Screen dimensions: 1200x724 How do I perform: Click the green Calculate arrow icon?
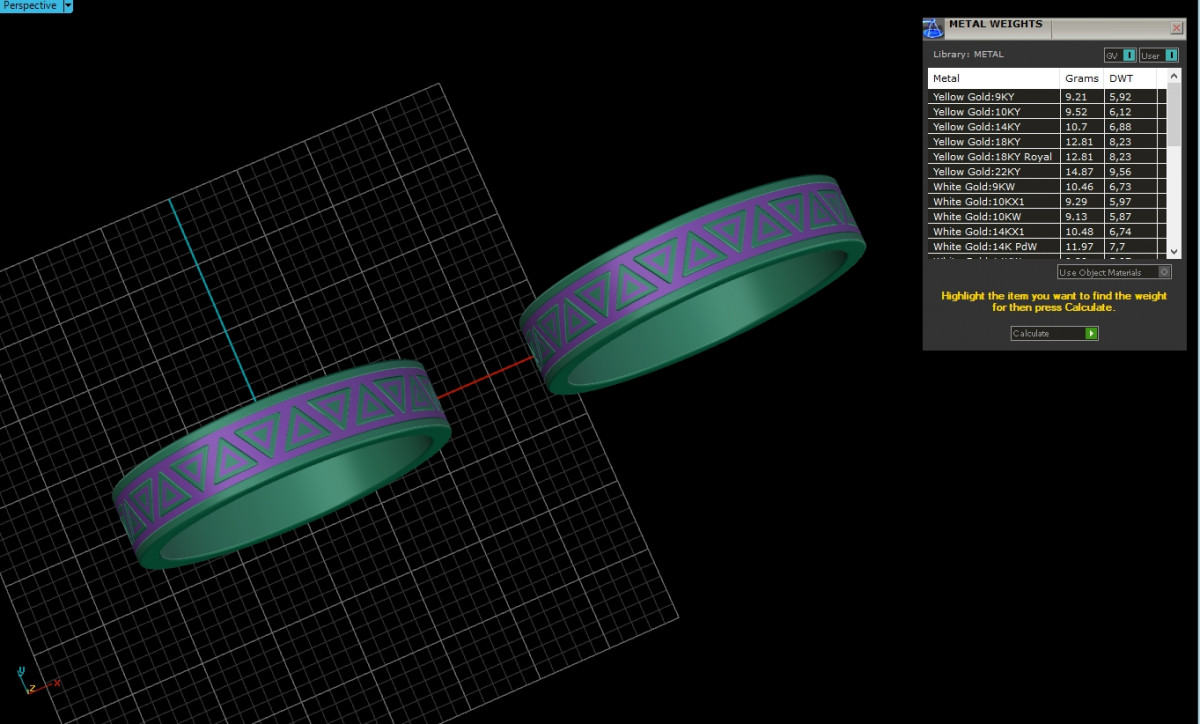[x=1092, y=333]
